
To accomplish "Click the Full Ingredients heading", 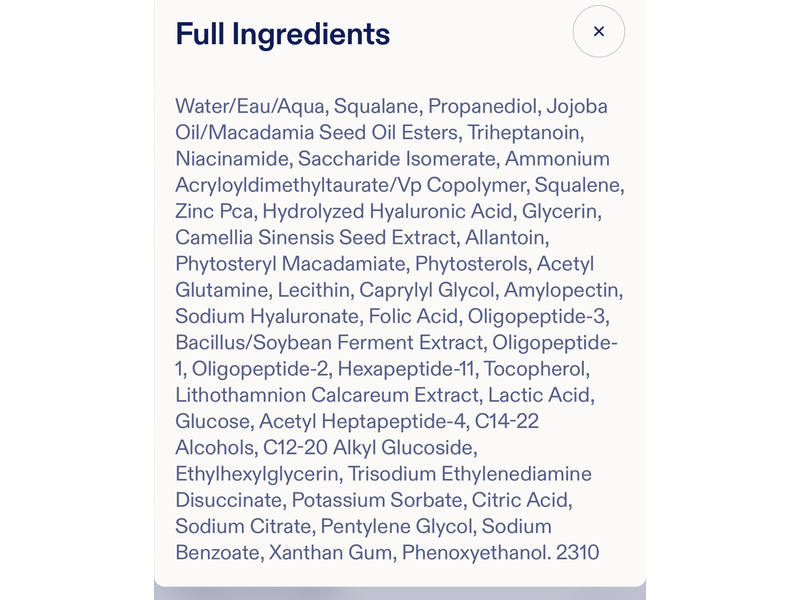I will 282,34.
